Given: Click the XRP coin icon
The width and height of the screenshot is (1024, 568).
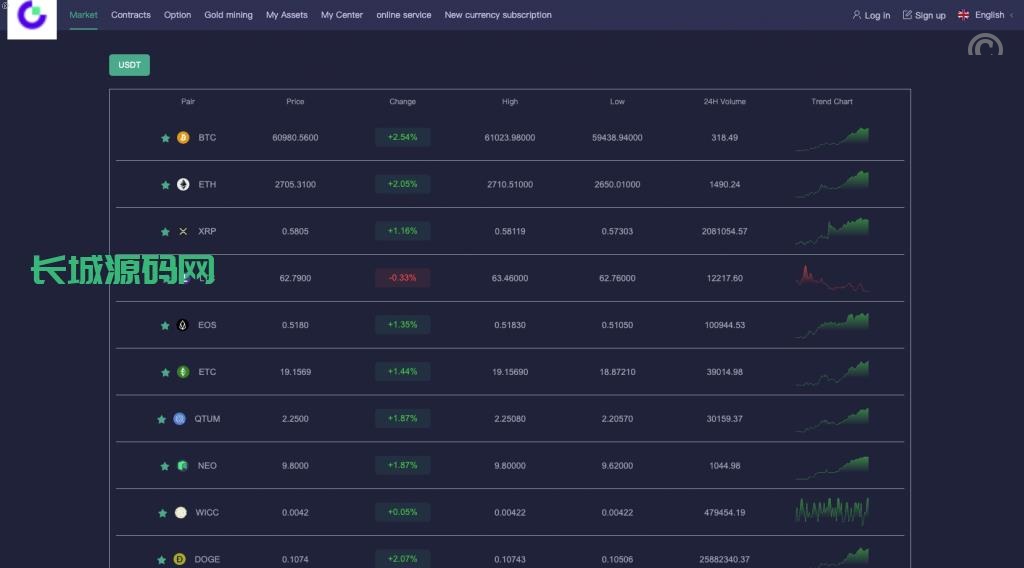Looking at the screenshot, I should [183, 232].
